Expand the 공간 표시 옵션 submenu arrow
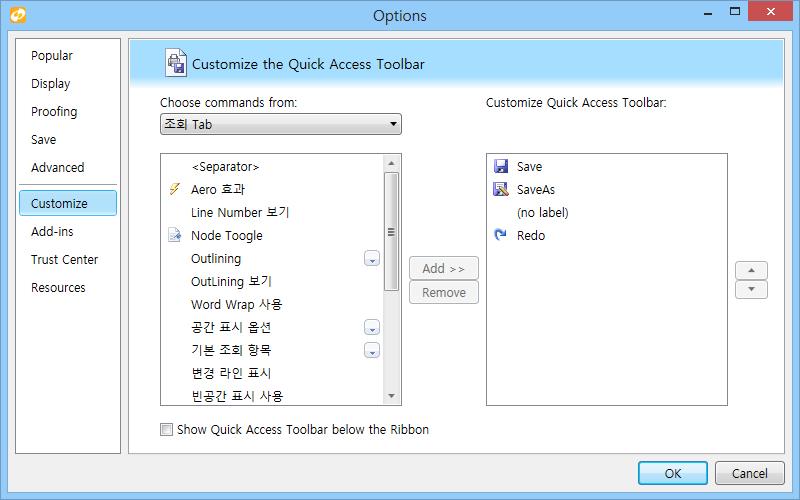The width and height of the screenshot is (800, 500). tap(372, 328)
